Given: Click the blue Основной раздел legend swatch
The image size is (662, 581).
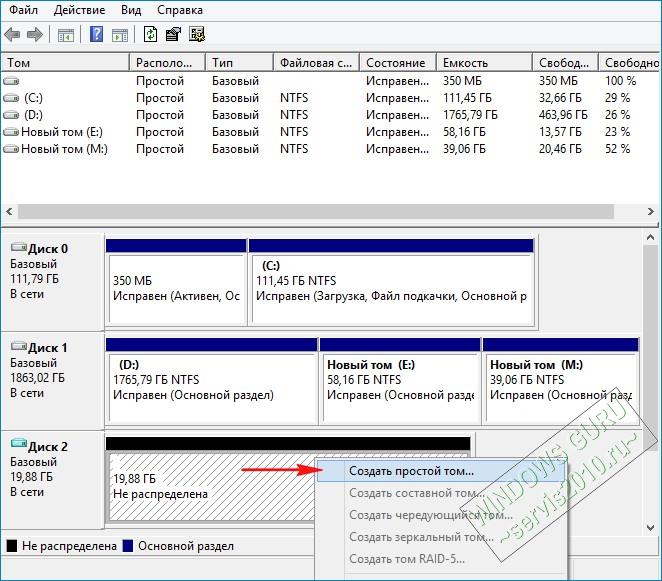Looking at the screenshot, I should pos(128,546).
